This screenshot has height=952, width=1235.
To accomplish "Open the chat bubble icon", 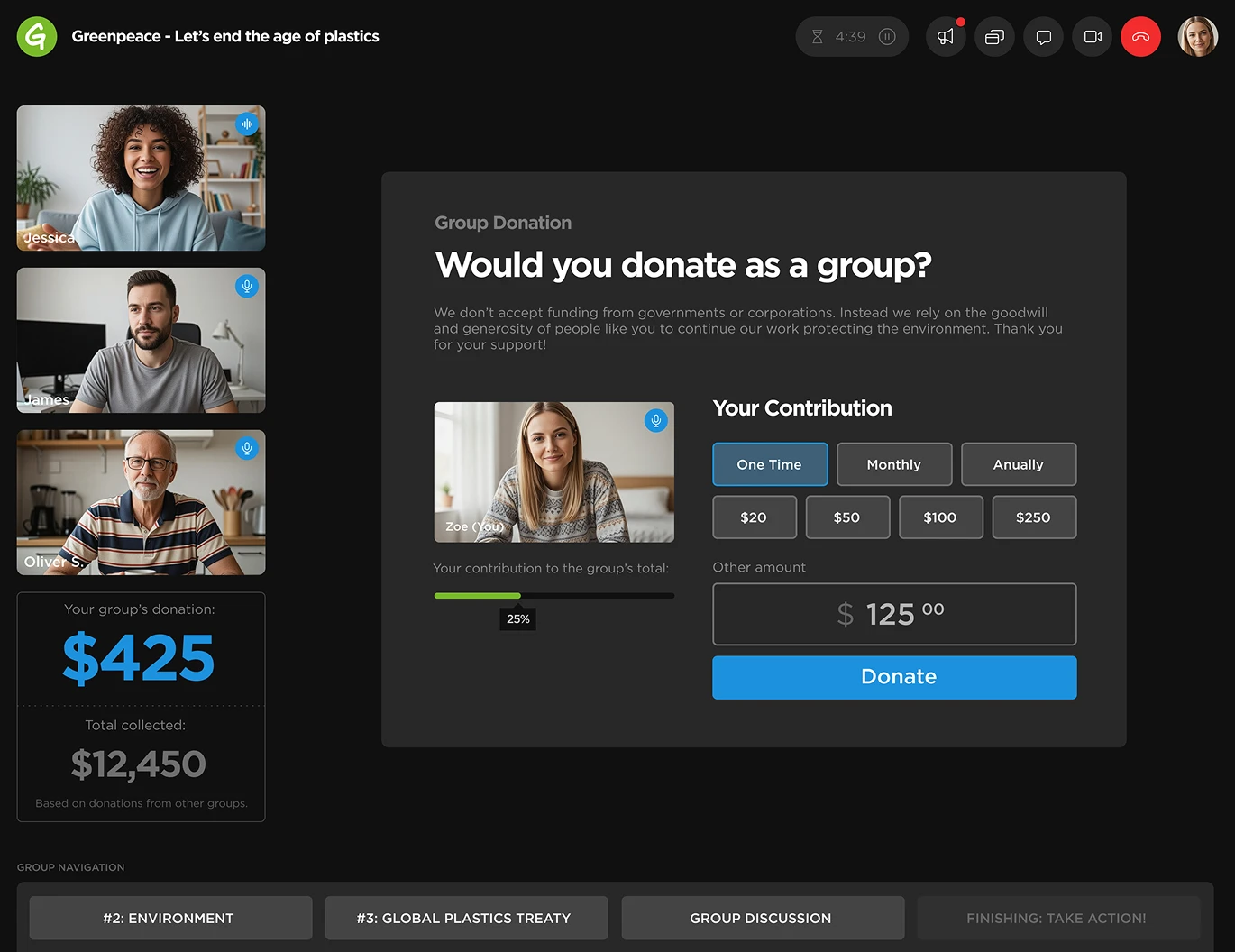I will click(1043, 37).
